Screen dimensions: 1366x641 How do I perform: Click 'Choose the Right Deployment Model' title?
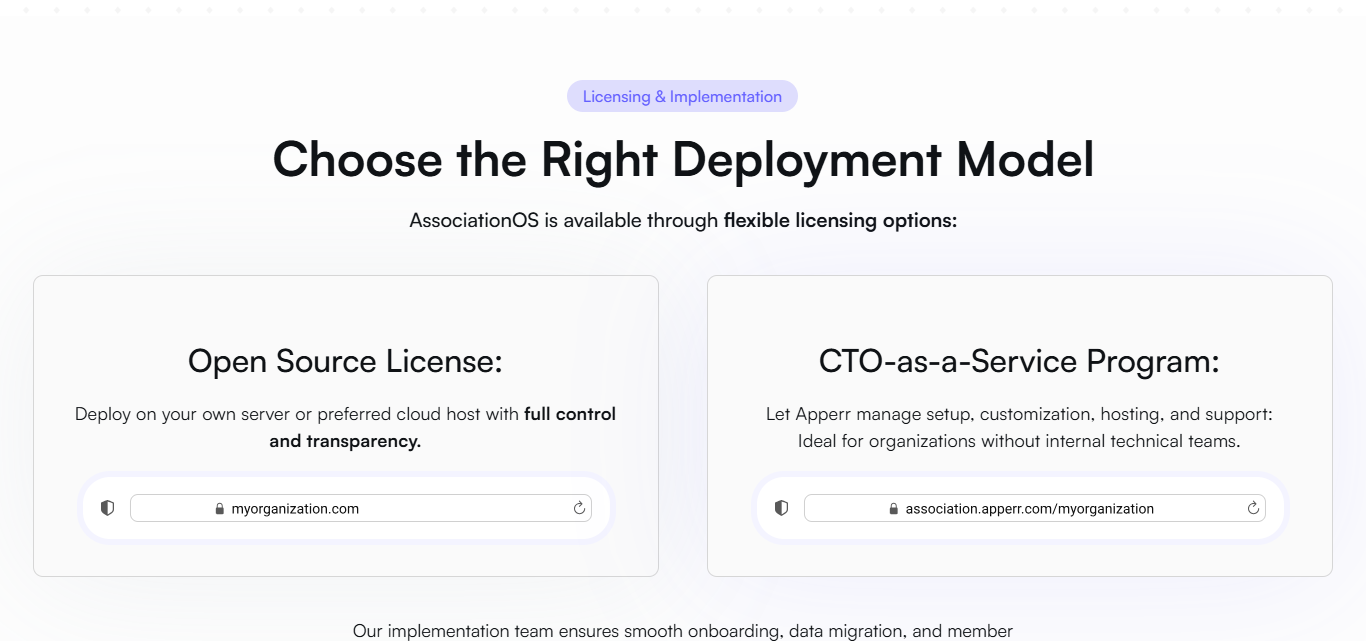[x=683, y=158]
